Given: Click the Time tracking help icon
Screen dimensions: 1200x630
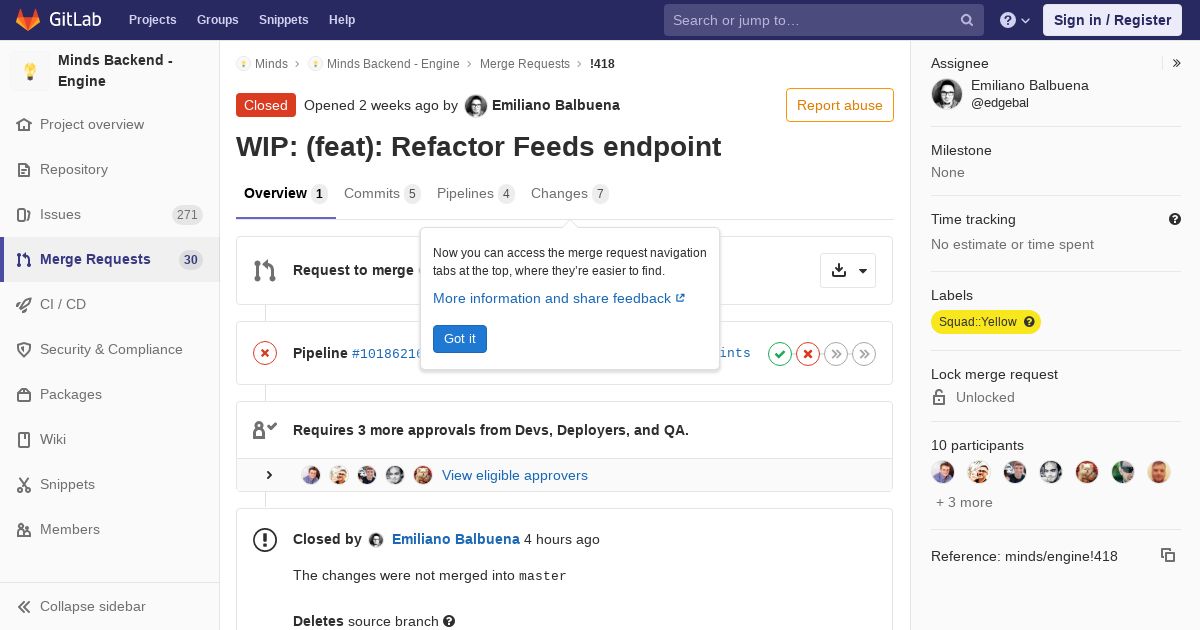Looking at the screenshot, I should click(1175, 219).
